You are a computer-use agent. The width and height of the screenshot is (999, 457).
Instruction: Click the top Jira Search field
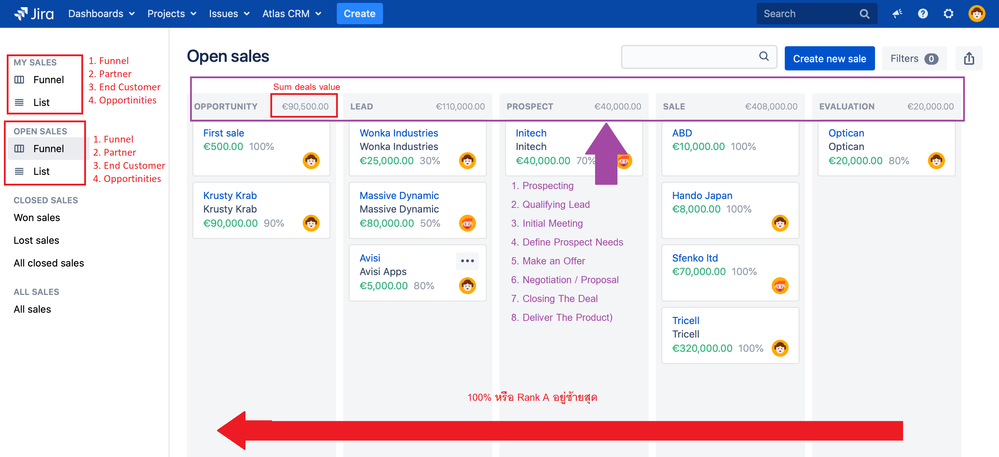click(817, 13)
